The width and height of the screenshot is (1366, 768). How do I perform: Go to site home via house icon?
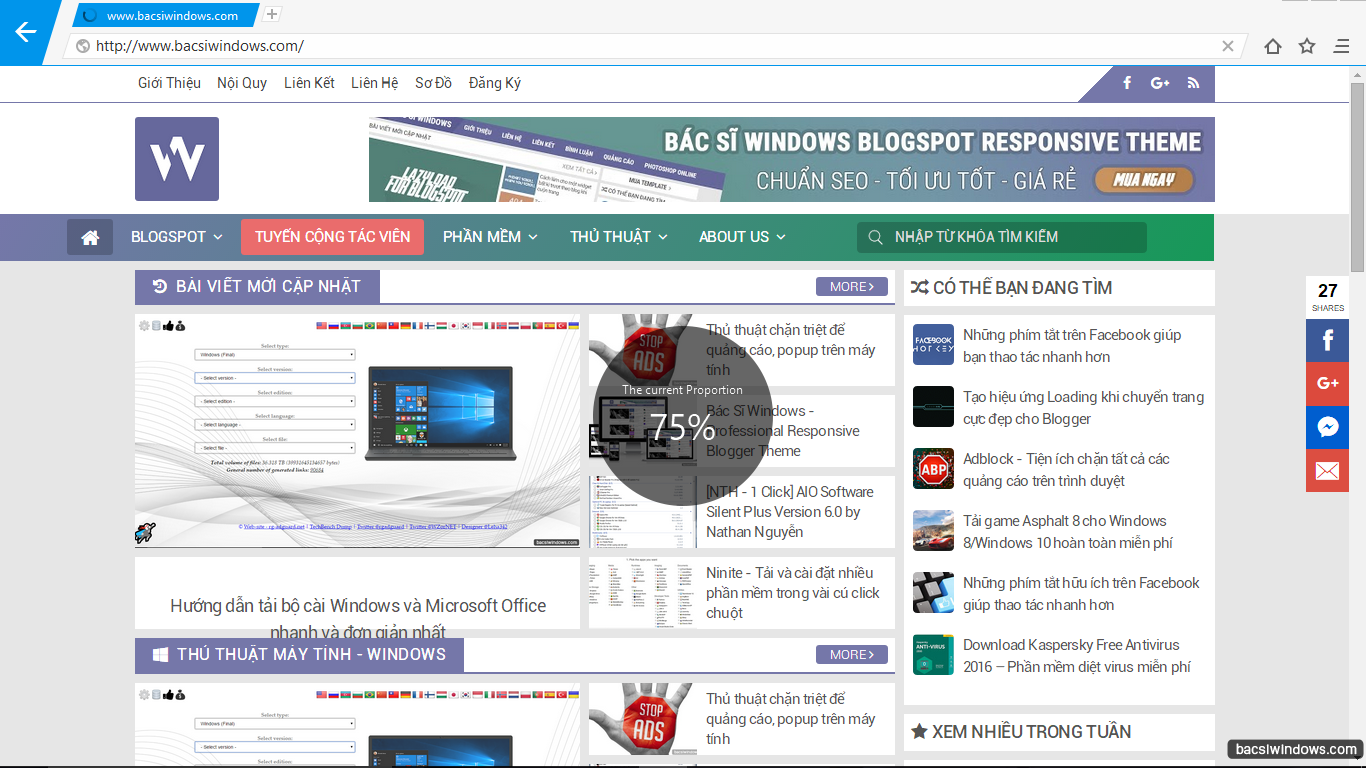(x=90, y=237)
